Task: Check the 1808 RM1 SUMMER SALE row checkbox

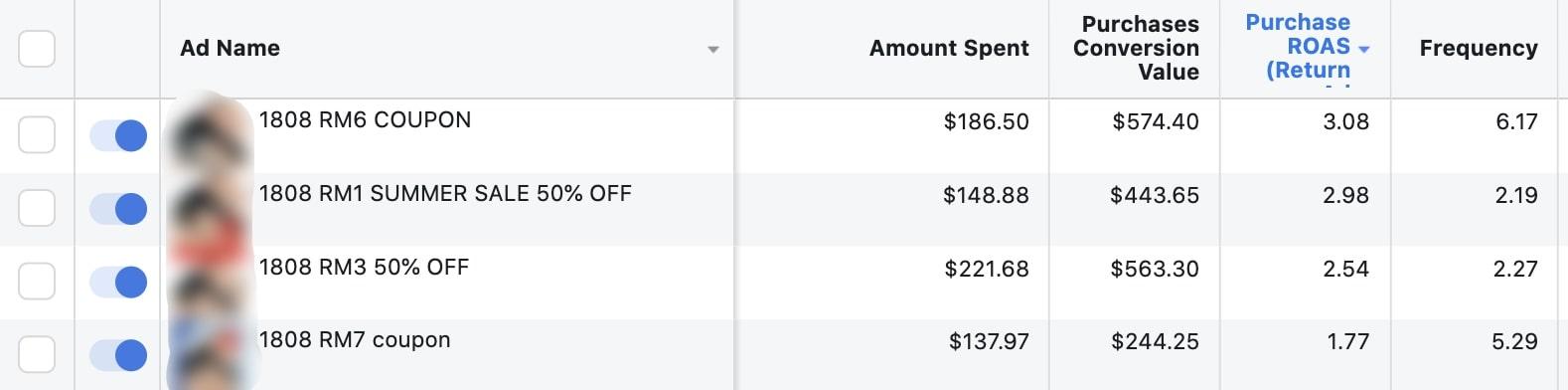Action: tap(37, 208)
